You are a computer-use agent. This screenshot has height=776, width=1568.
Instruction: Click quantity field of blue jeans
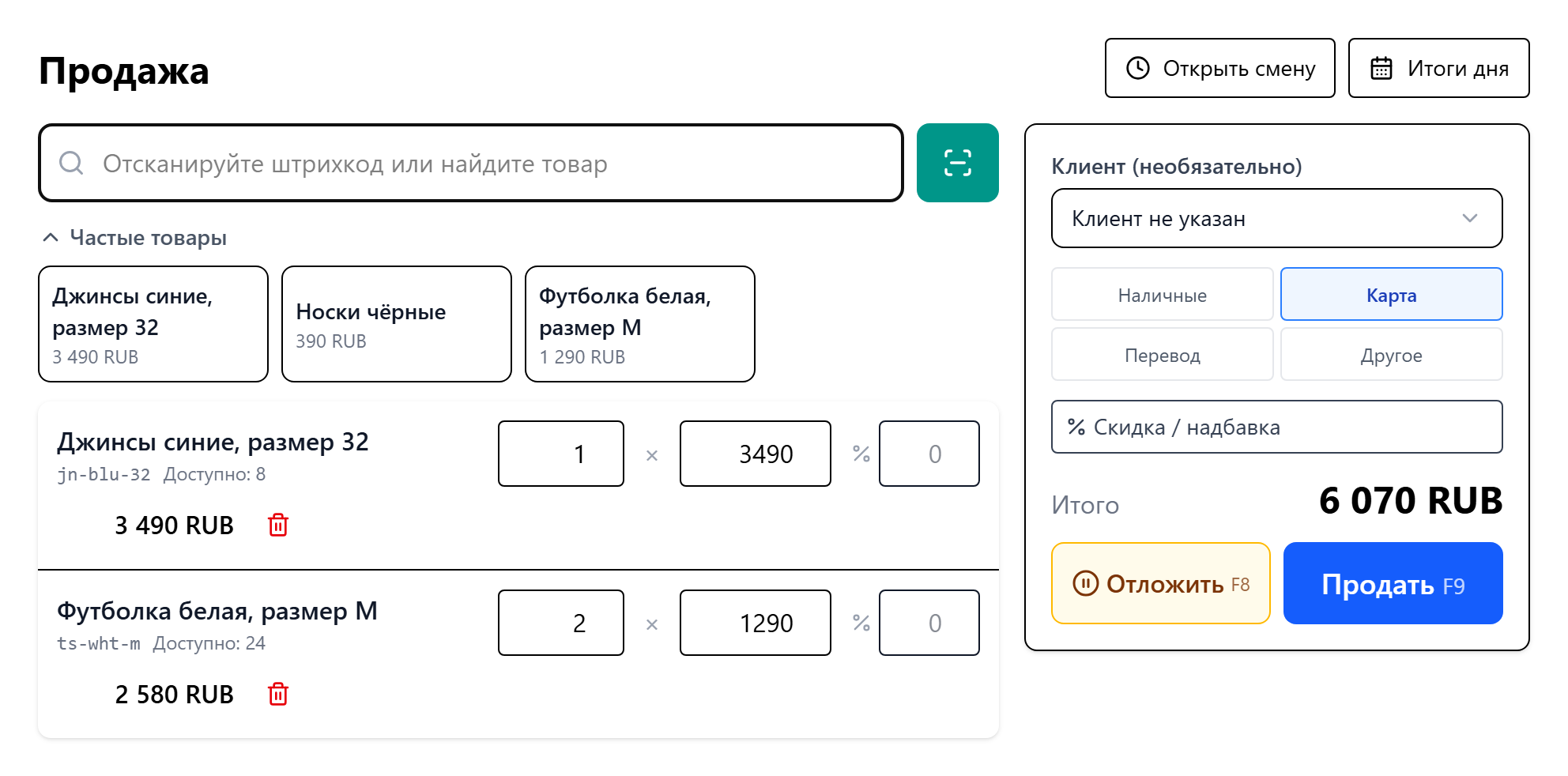coord(561,454)
